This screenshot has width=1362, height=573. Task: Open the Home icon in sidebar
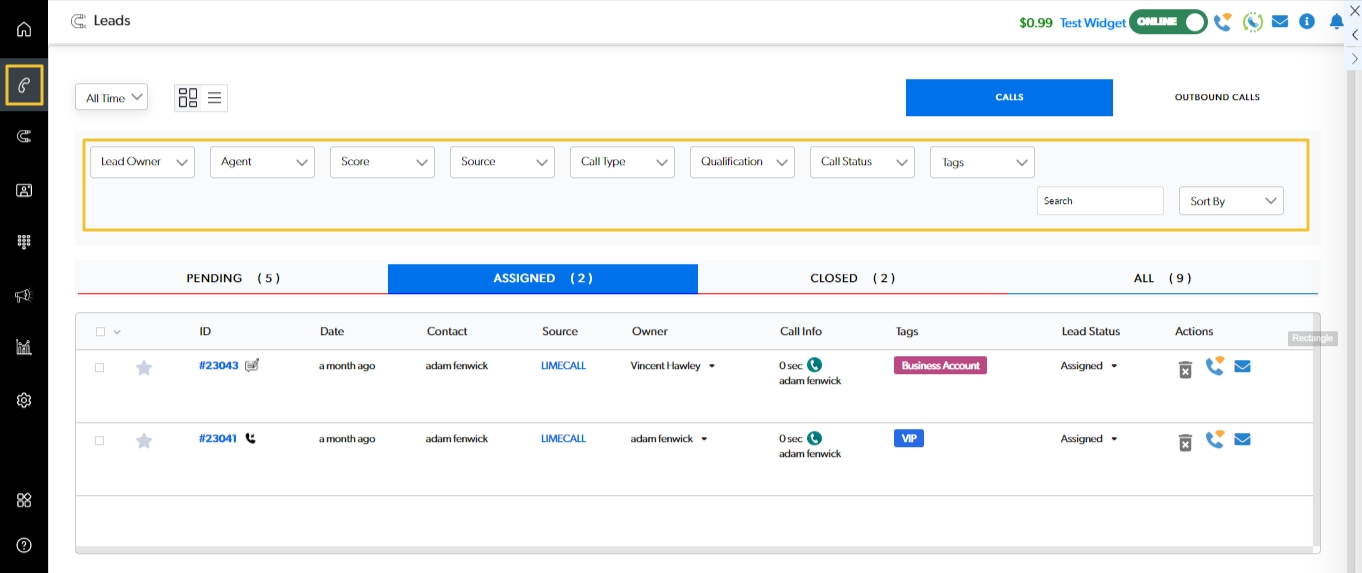[24, 29]
